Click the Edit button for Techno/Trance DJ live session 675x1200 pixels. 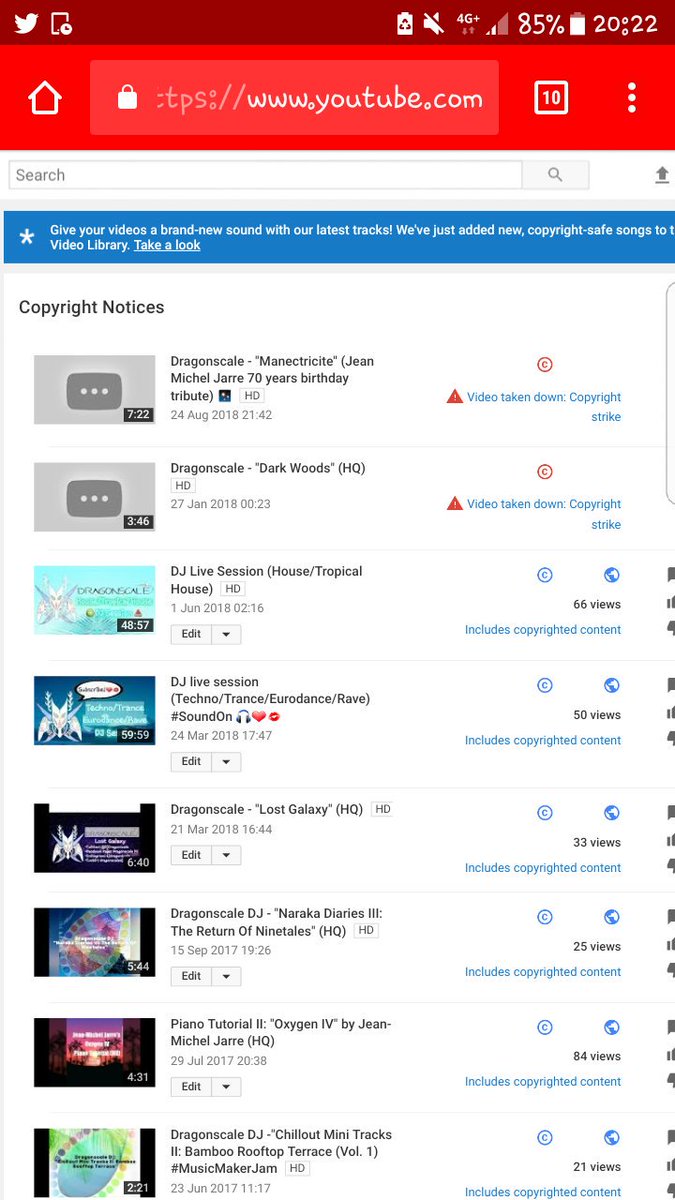coord(191,761)
